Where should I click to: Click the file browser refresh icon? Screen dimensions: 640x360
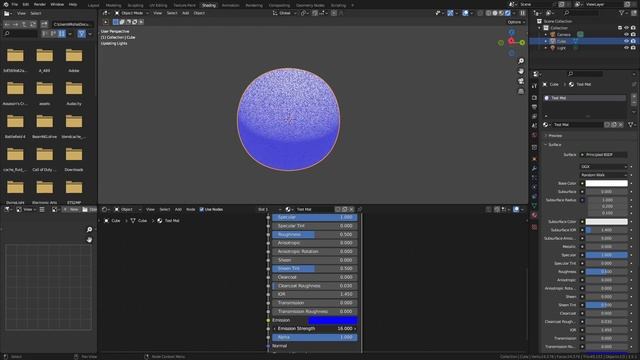(33, 24)
